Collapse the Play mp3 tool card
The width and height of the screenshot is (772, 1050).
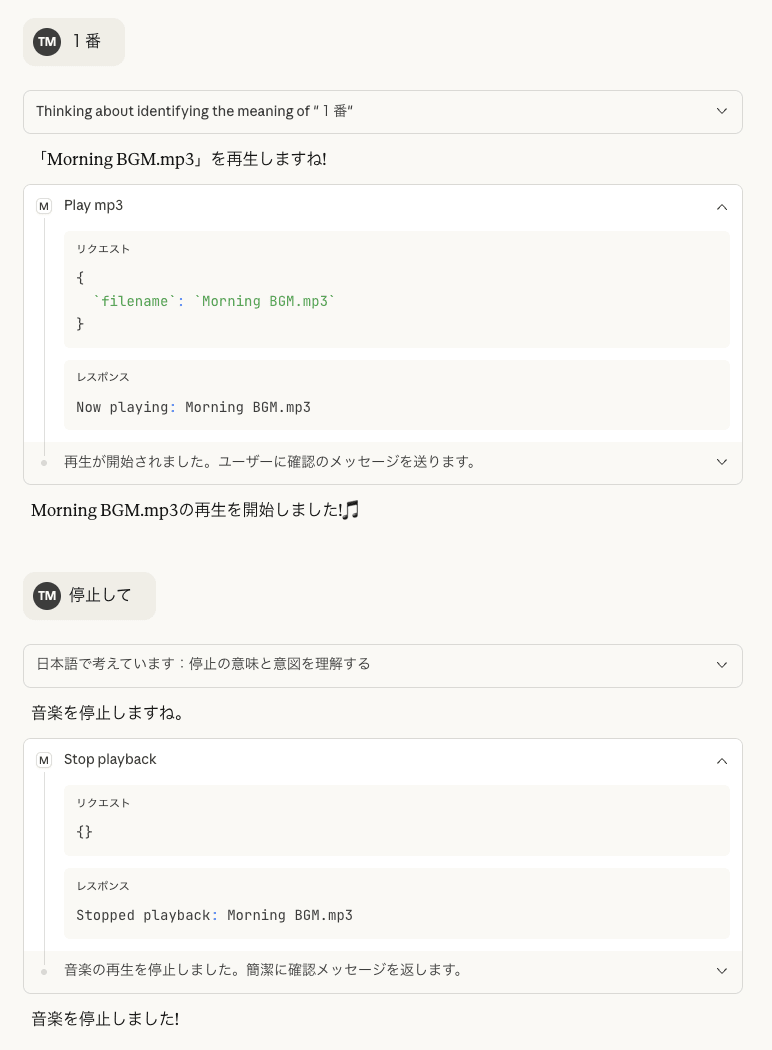722,207
